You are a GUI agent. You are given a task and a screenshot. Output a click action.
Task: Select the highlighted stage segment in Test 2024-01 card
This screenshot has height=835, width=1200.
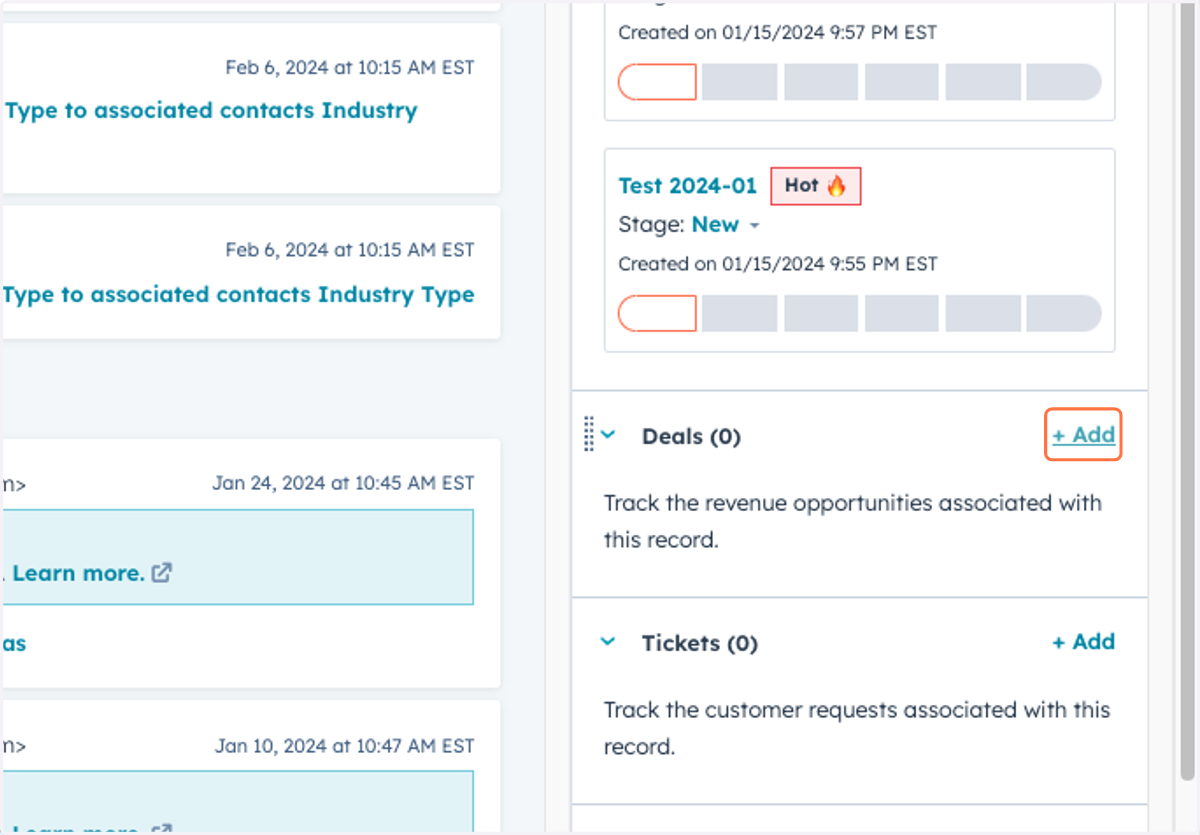click(x=657, y=313)
